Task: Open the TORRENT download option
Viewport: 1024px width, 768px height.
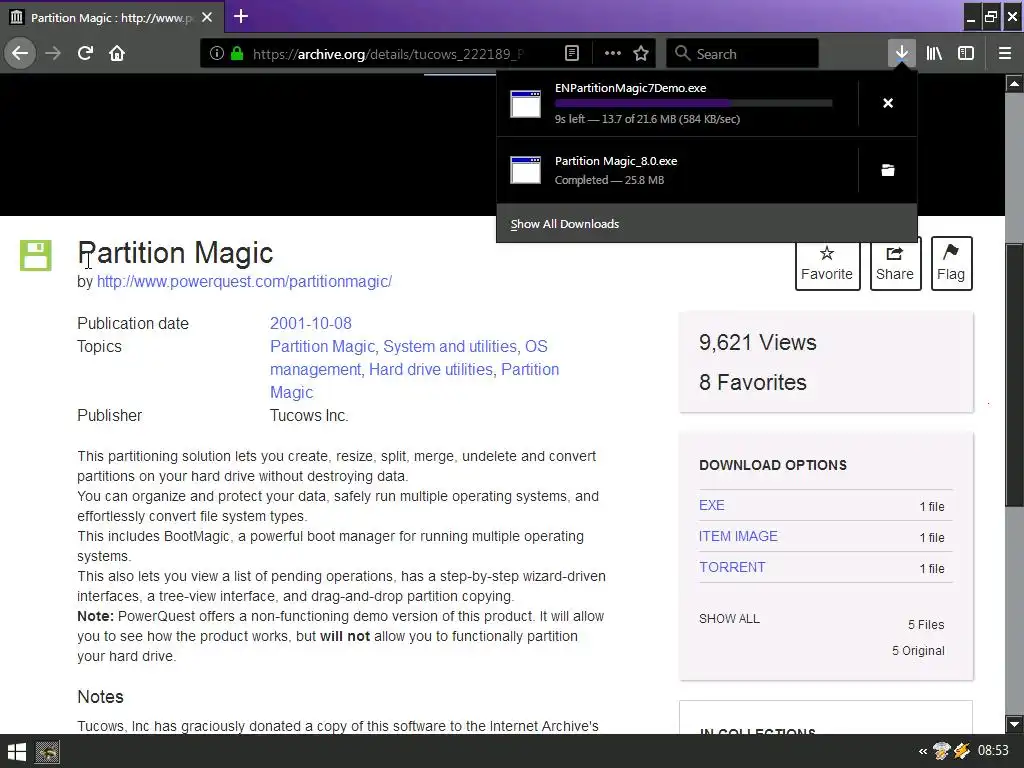Action: 732,568
